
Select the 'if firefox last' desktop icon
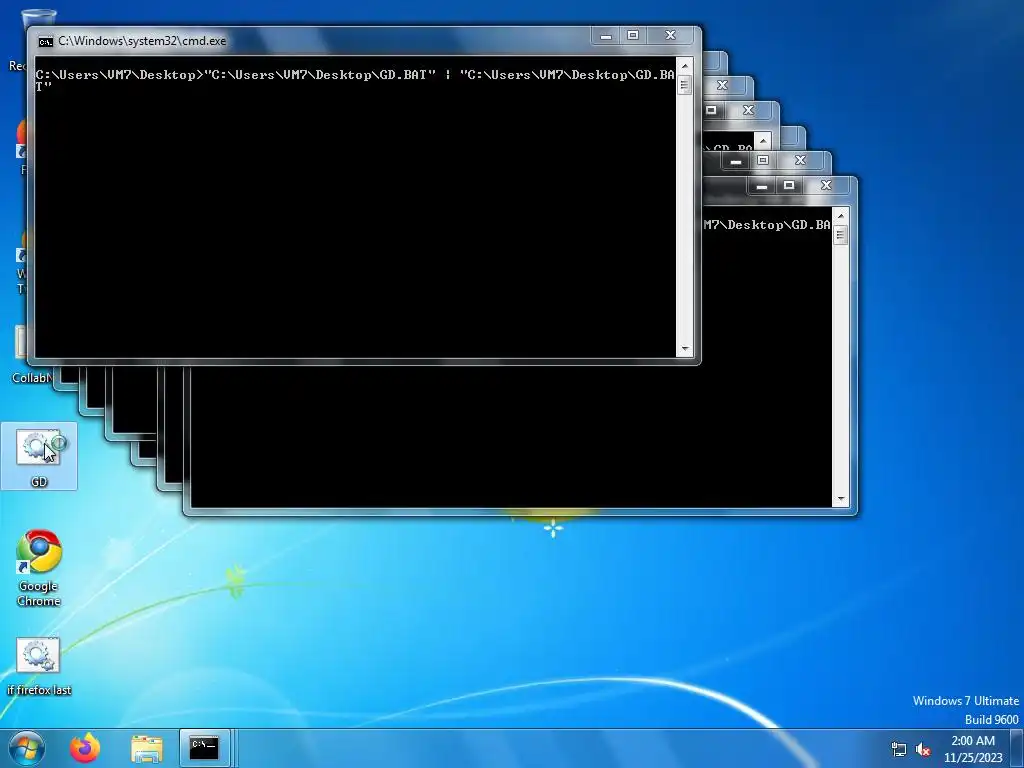39,667
